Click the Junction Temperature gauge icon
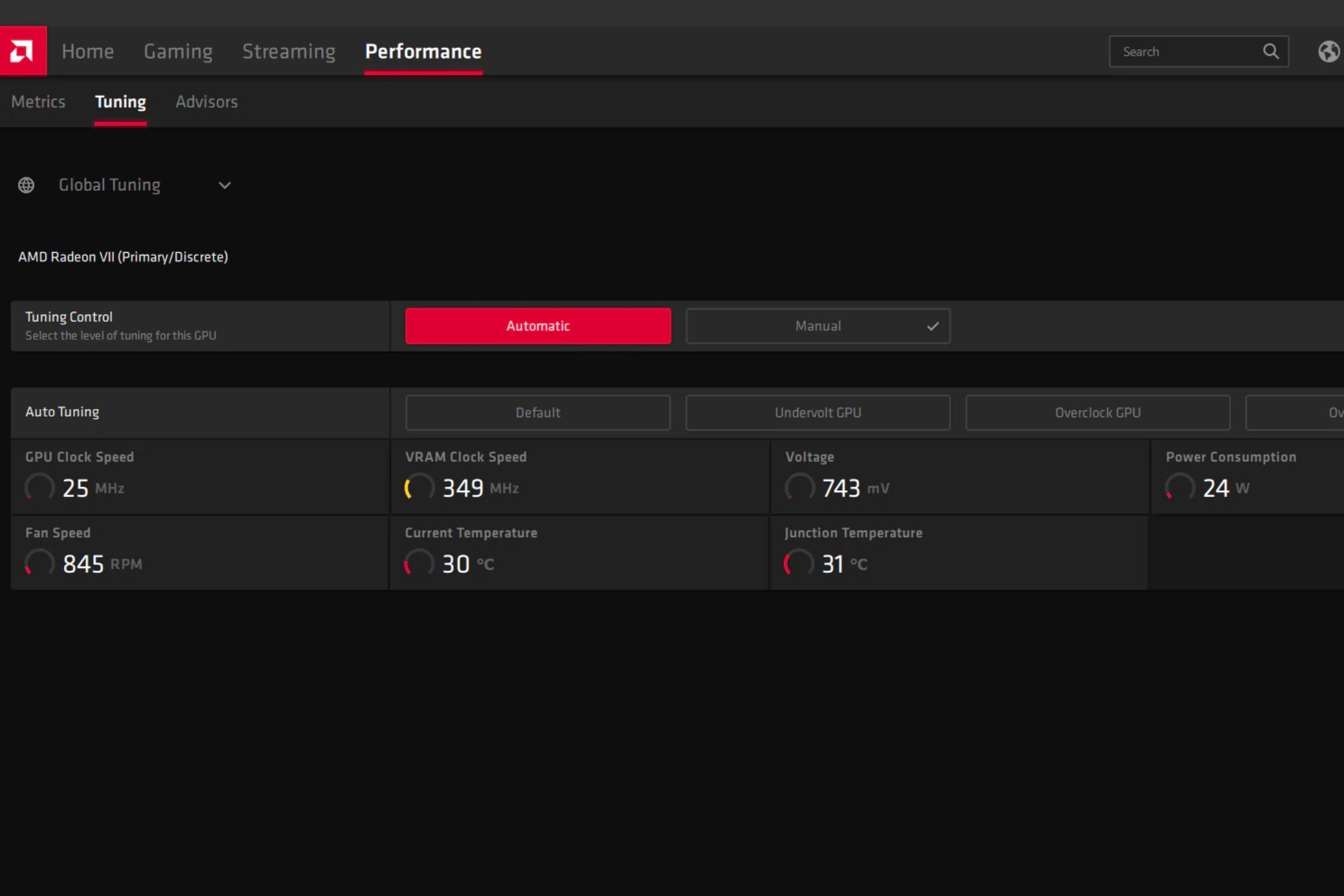 pyautogui.click(x=799, y=564)
